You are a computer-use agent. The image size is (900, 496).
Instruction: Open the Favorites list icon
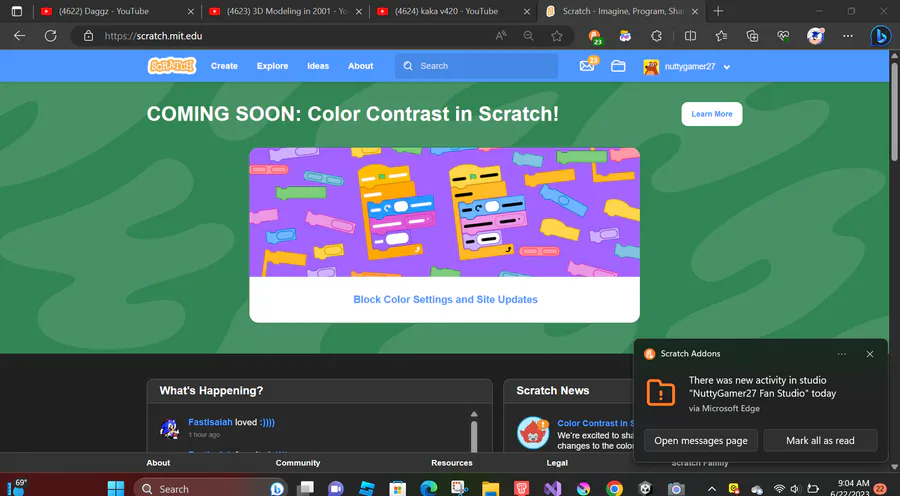[721, 36]
